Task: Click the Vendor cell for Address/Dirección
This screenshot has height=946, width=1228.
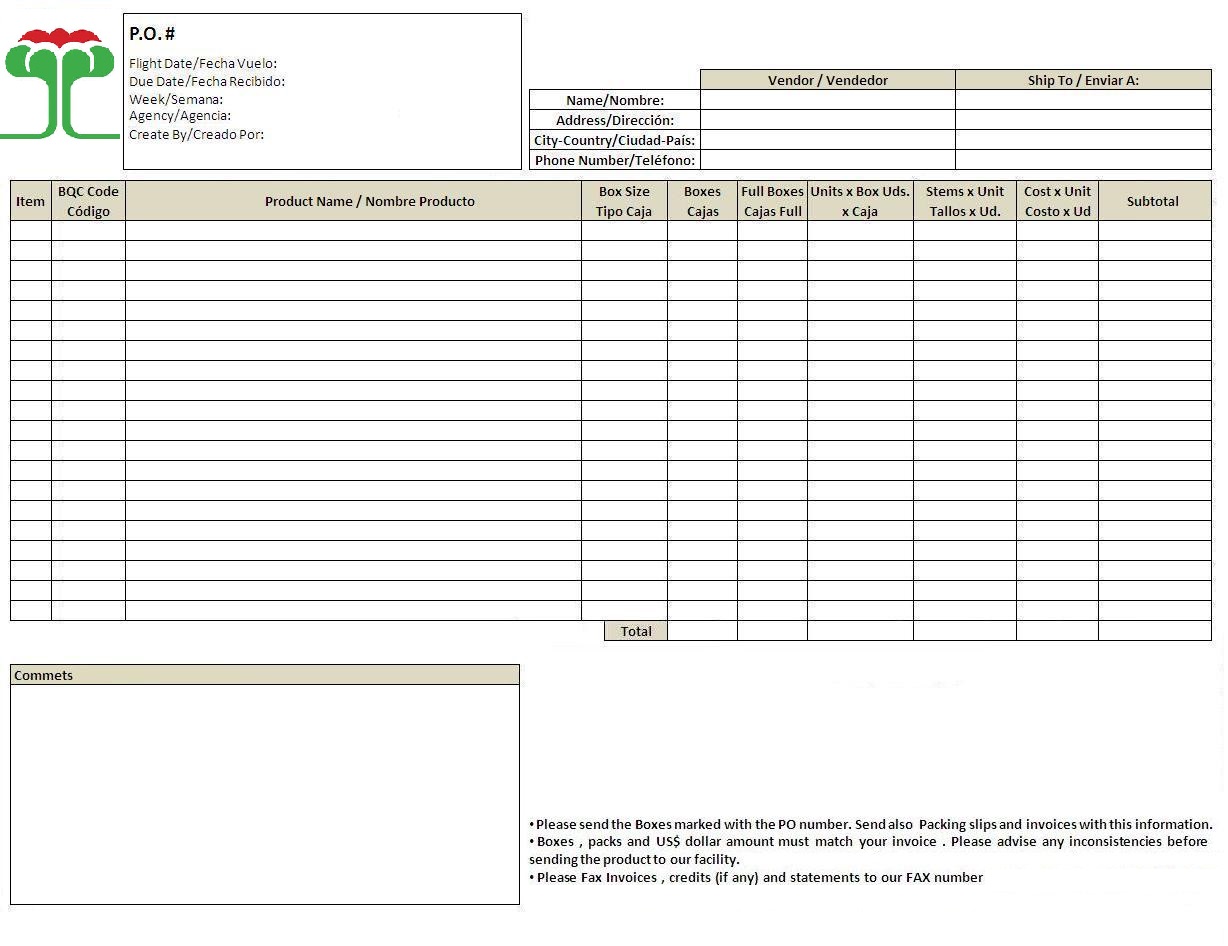Action: point(828,120)
